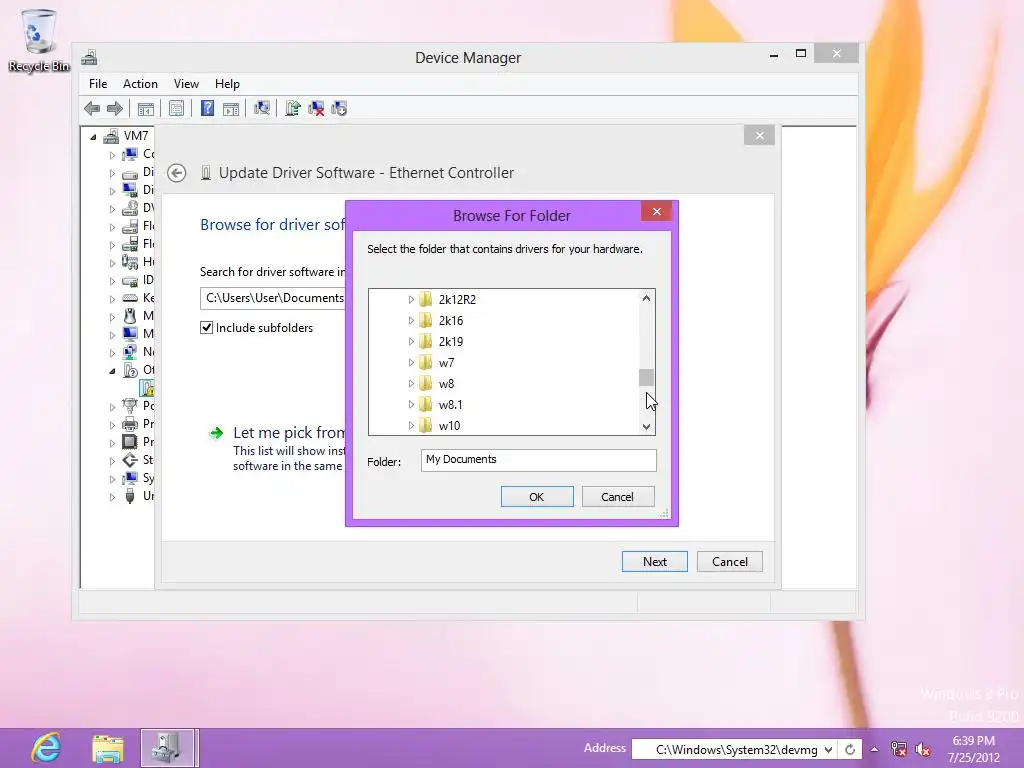Toggle the Include subfolders checkbox

(206, 328)
